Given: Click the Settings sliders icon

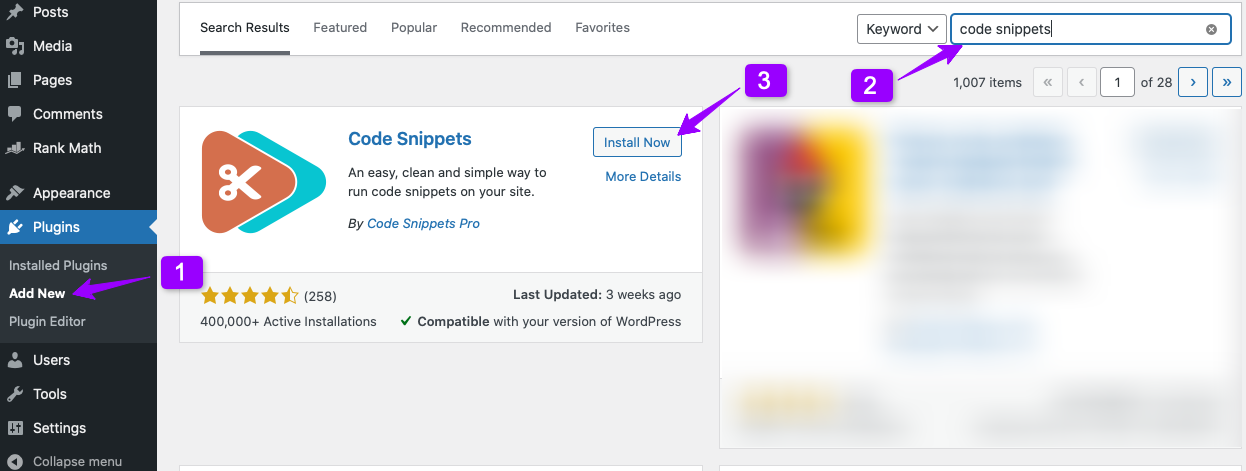Looking at the screenshot, I should tap(15, 428).
